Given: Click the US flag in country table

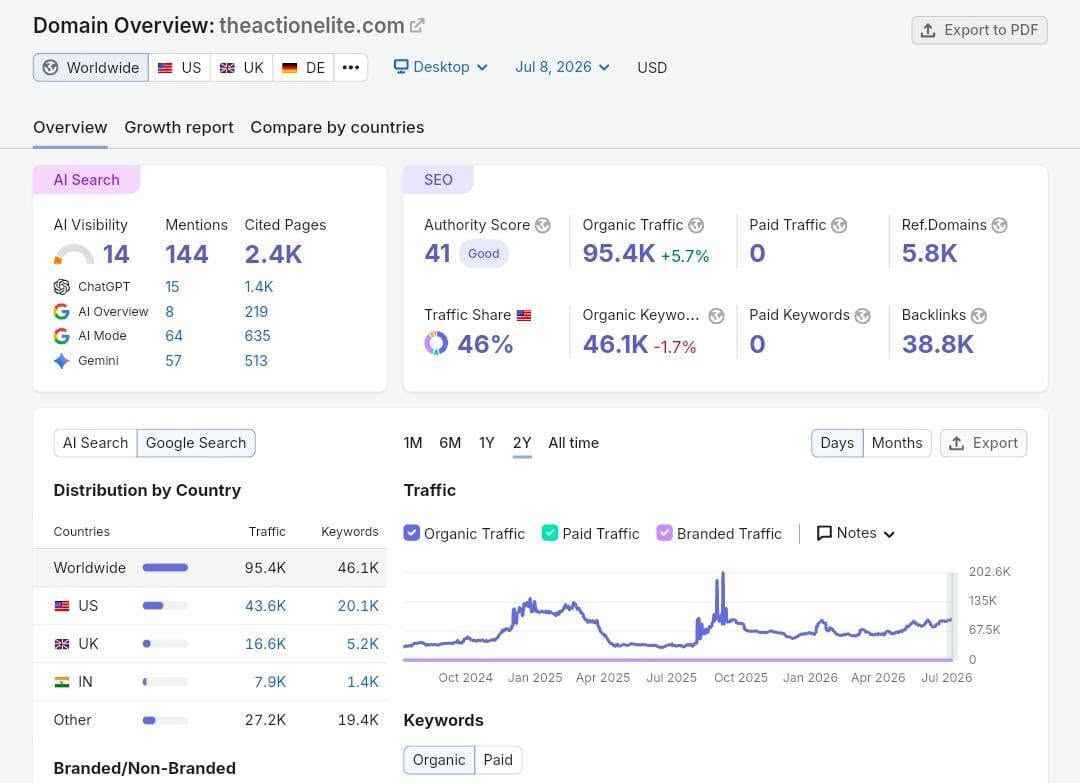Looking at the screenshot, I should [x=62, y=606].
